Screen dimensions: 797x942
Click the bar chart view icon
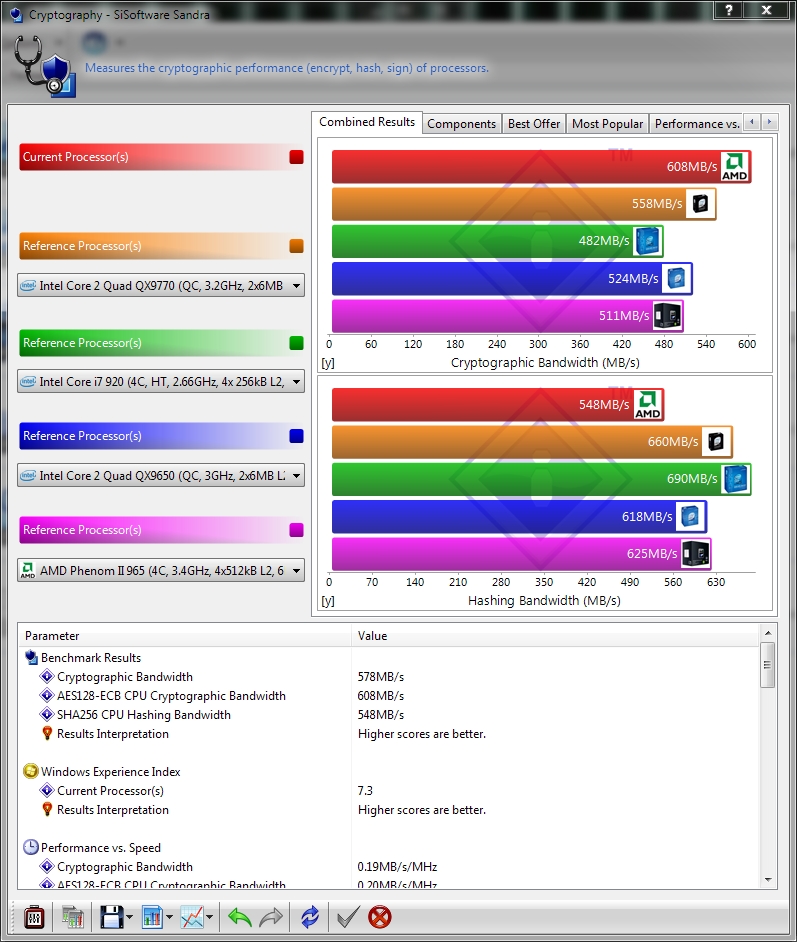(x=153, y=917)
